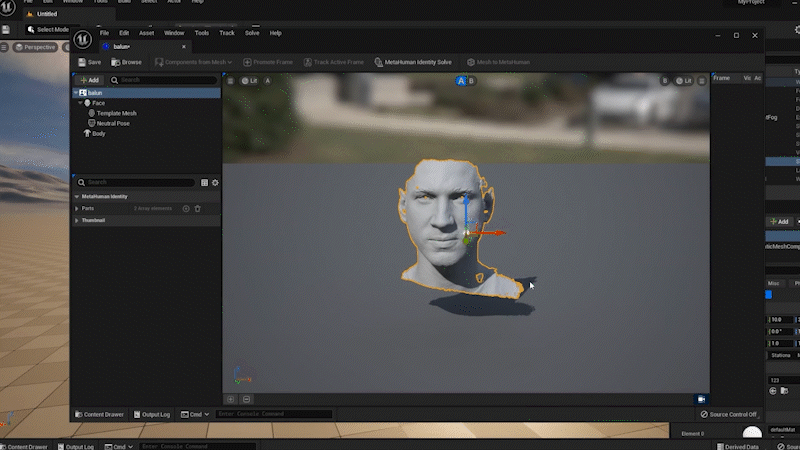Toggle the camera icon in viewport corner

coord(701,399)
